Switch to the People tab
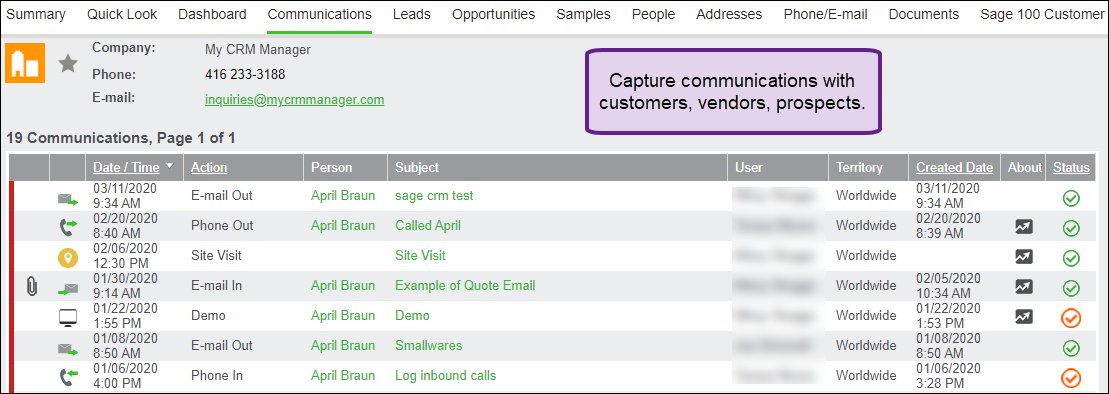The image size is (1109, 394). point(654,14)
